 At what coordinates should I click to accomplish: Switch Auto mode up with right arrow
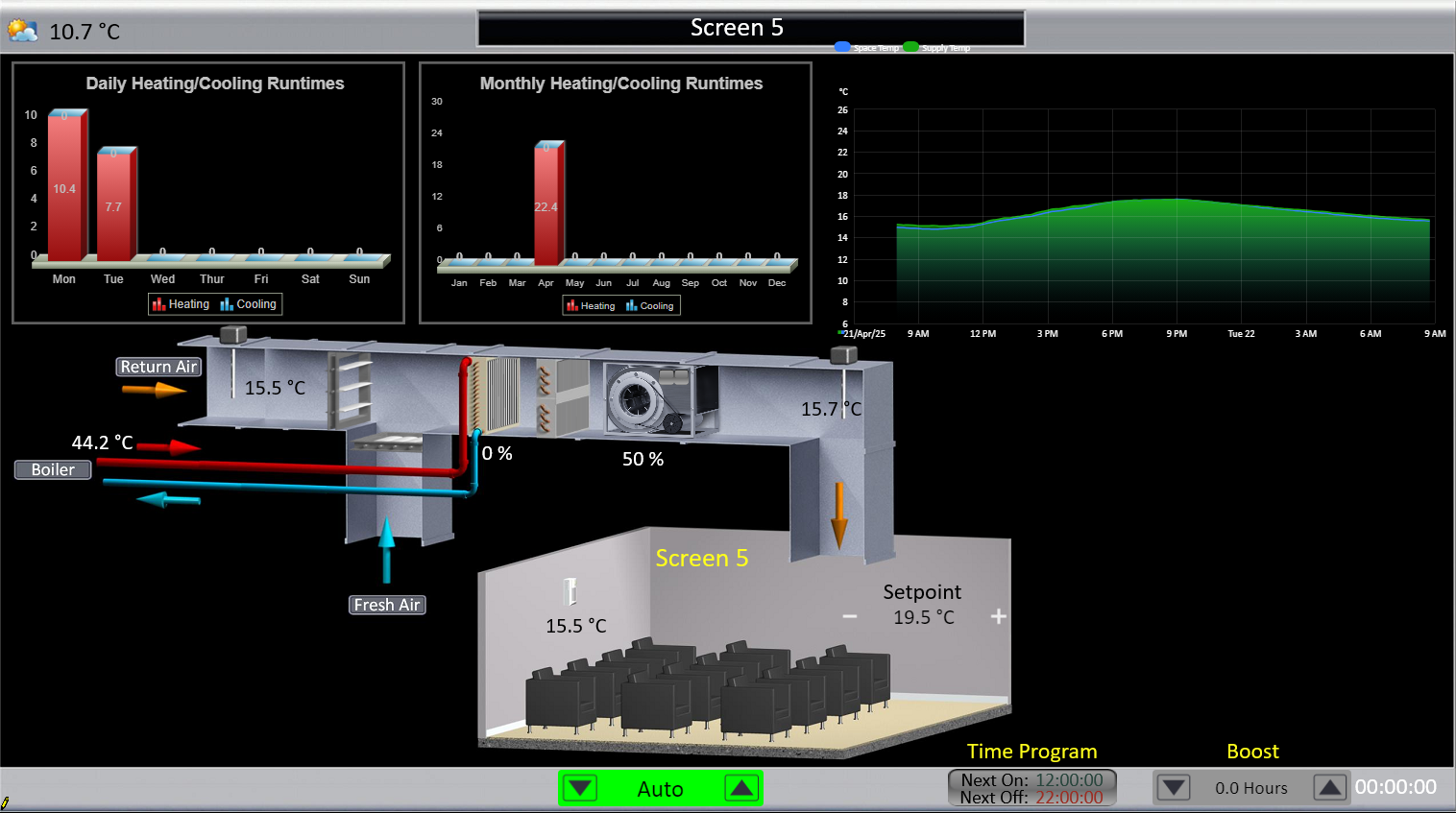tap(741, 788)
